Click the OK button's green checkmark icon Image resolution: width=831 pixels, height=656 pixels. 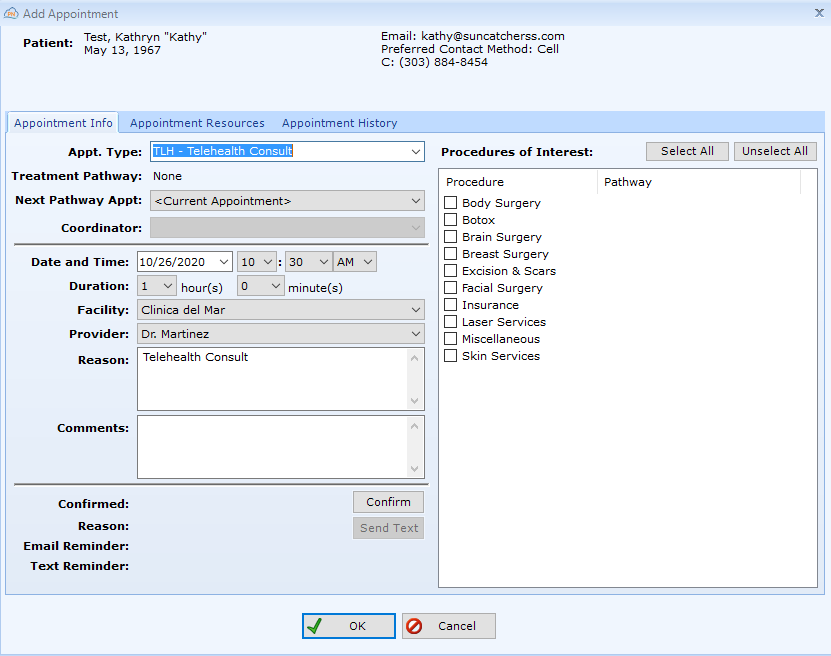pos(315,625)
